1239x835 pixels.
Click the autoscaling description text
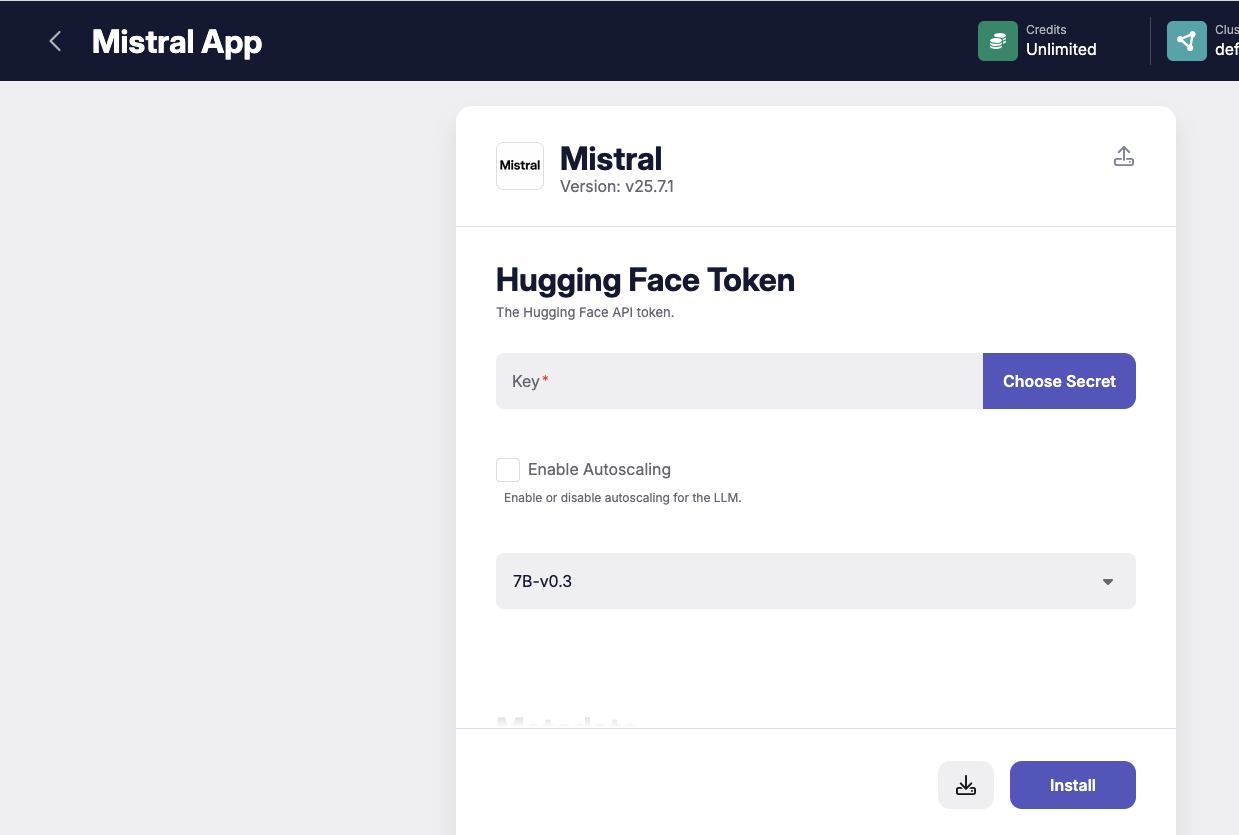click(x=622, y=498)
